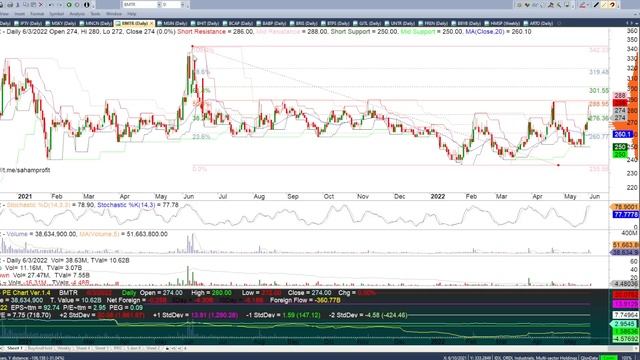The height and width of the screenshot is (360, 640).
Task: Open the Format menu
Action: click(x=37, y=14)
